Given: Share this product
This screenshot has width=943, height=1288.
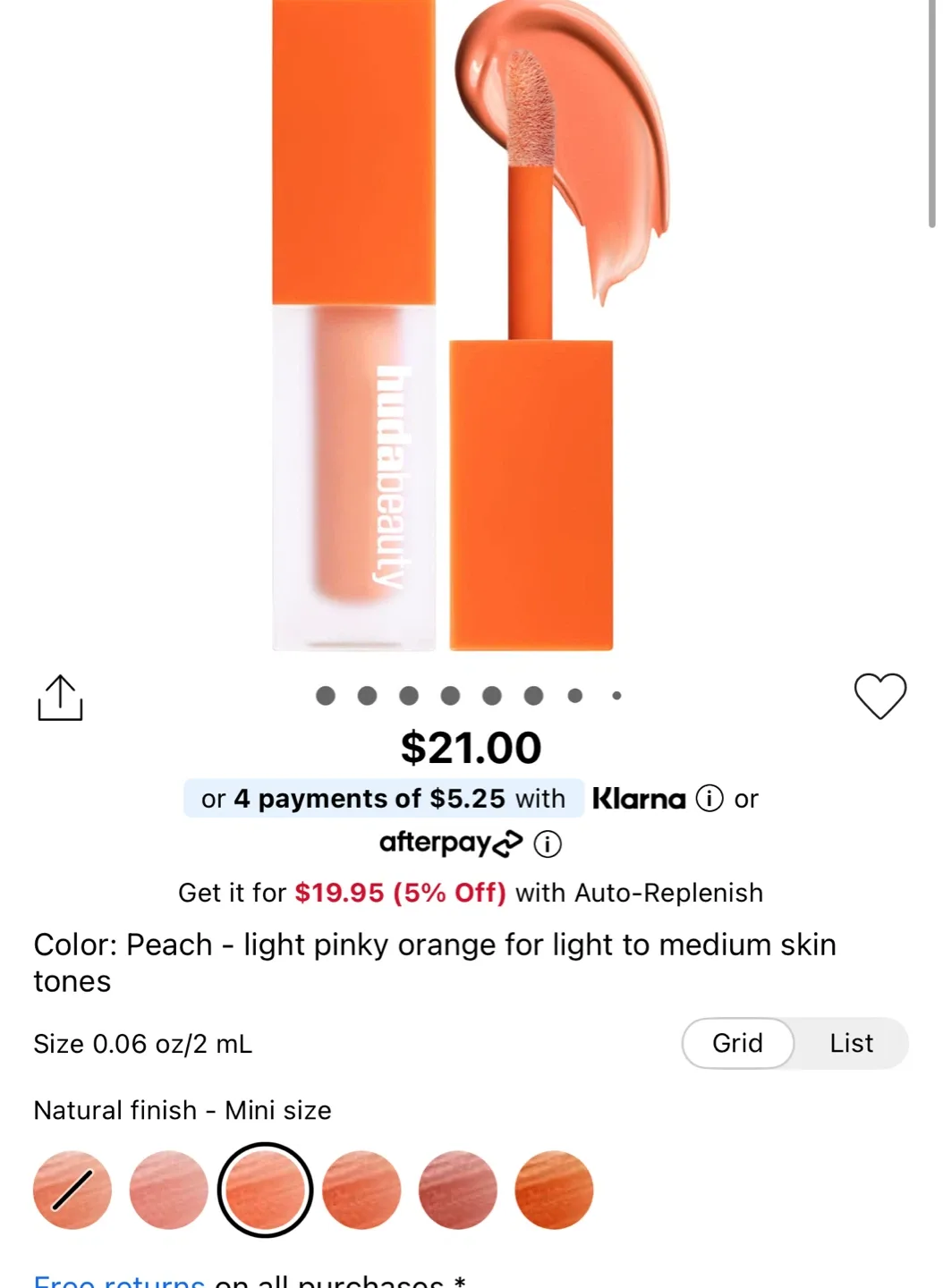Looking at the screenshot, I should [60, 698].
